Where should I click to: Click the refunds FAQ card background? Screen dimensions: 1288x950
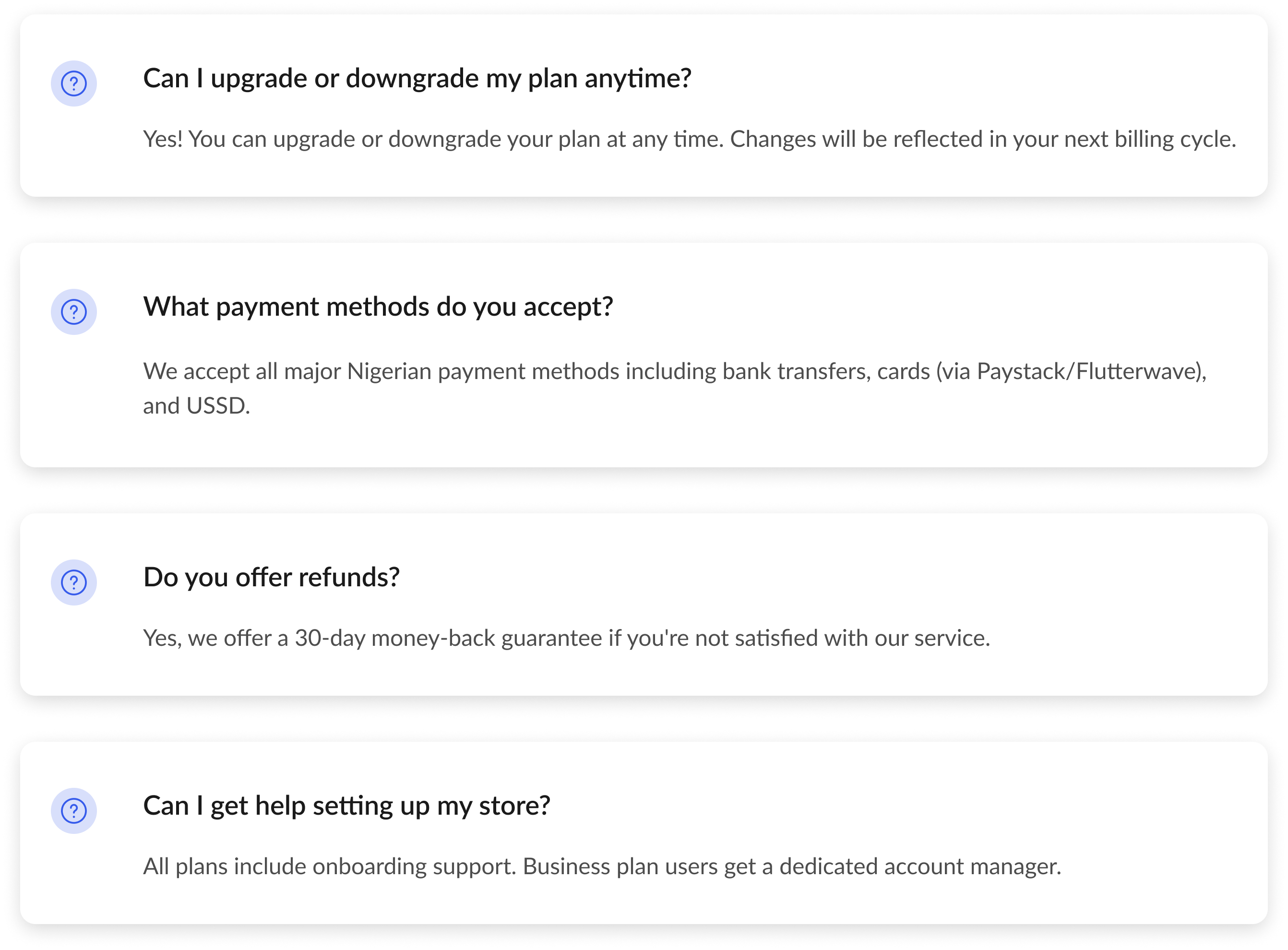tap(644, 605)
